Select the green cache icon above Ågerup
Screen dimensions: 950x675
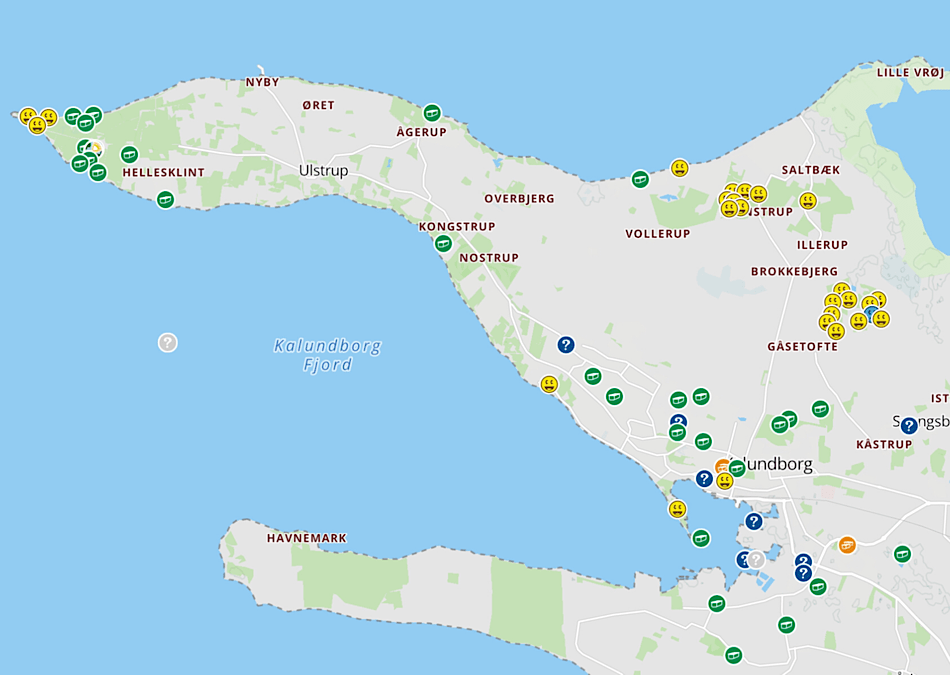click(x=432, y=113)
